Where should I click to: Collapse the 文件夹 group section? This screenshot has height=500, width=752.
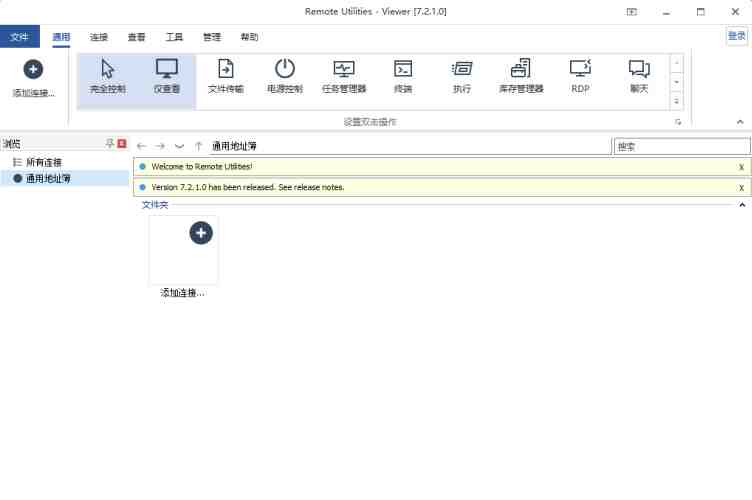(742, 205)
